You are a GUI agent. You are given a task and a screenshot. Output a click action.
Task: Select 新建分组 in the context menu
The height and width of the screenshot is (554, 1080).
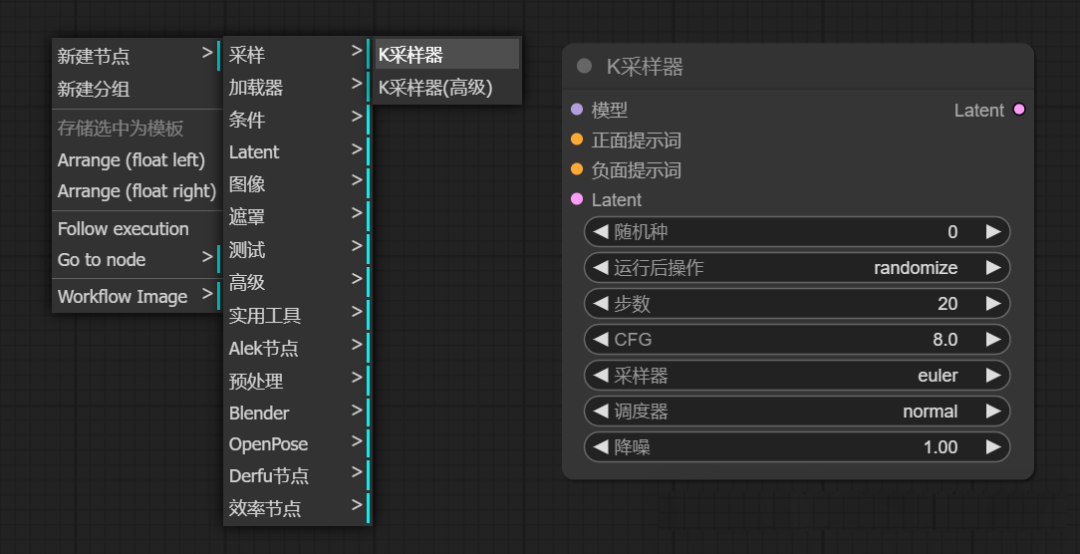(x=136, y=89)
